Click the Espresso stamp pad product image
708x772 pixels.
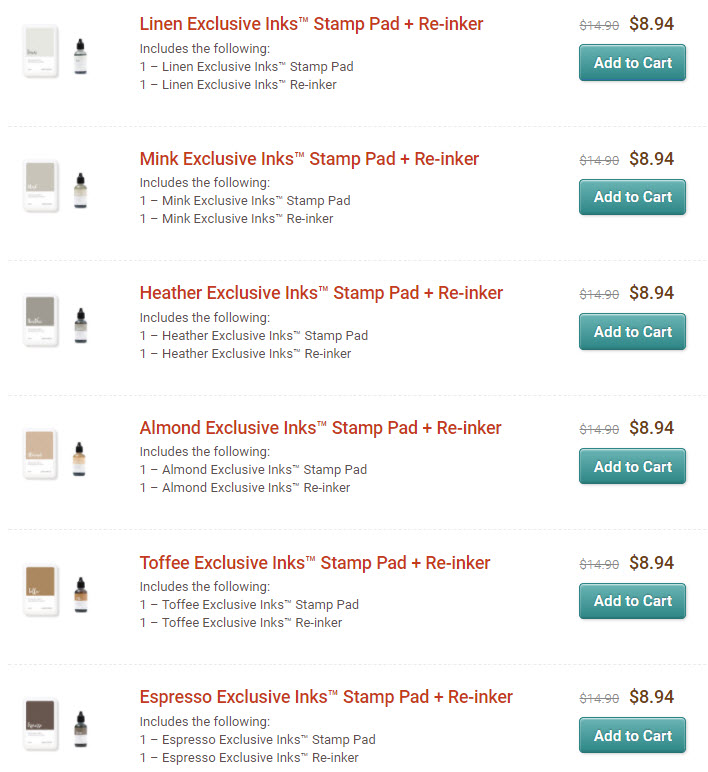coord(41,724)
